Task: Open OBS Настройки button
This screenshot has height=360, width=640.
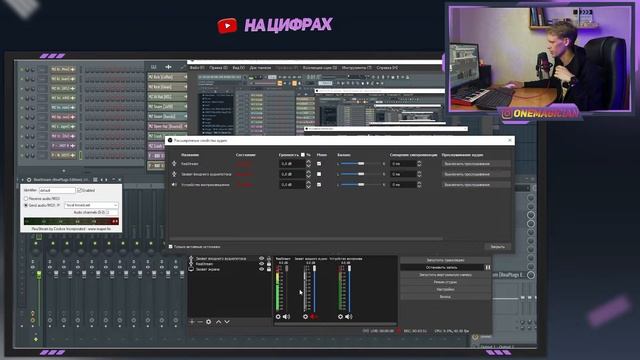Action: (445, 289)
